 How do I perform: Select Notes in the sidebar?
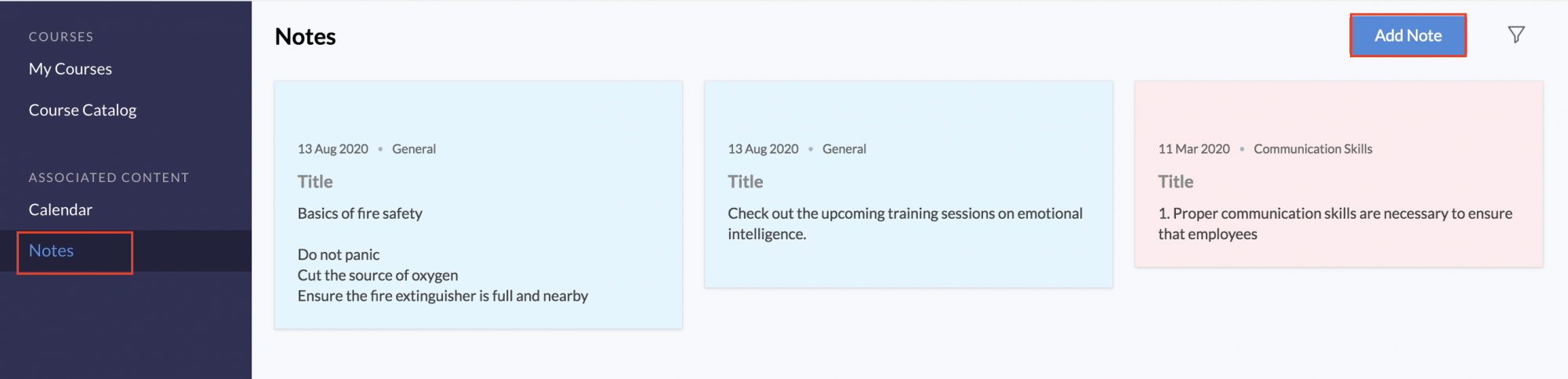(x=51, y=250)
